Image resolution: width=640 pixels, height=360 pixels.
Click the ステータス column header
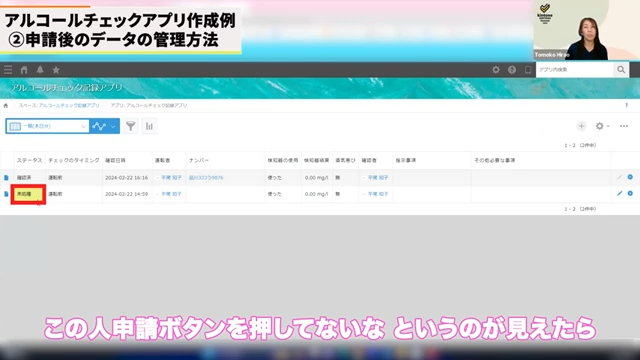click(29, 160)
